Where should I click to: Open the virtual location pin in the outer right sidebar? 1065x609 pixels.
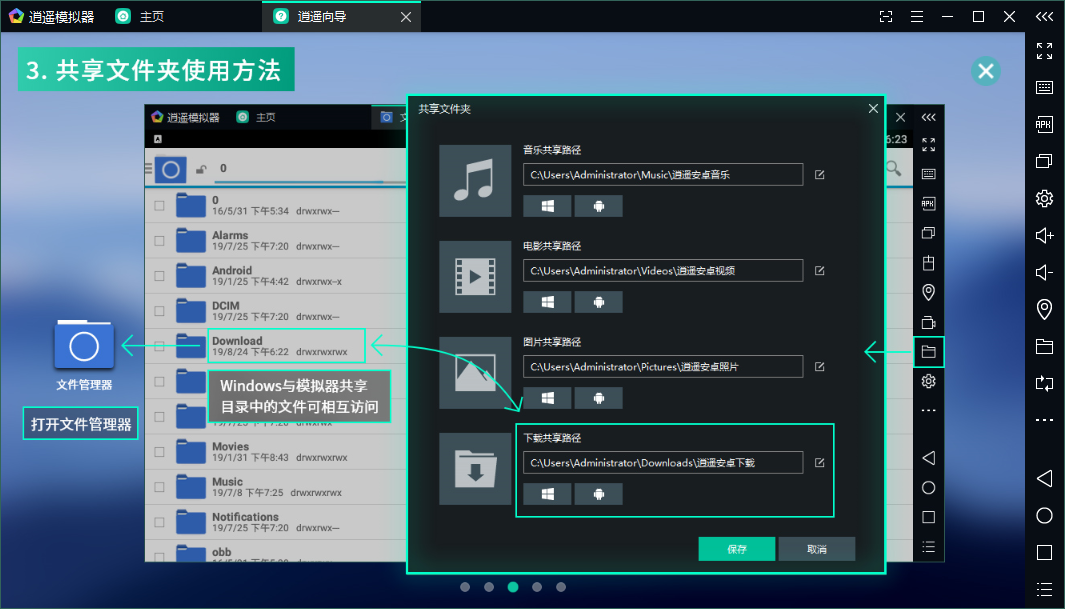coord(1044,310)
